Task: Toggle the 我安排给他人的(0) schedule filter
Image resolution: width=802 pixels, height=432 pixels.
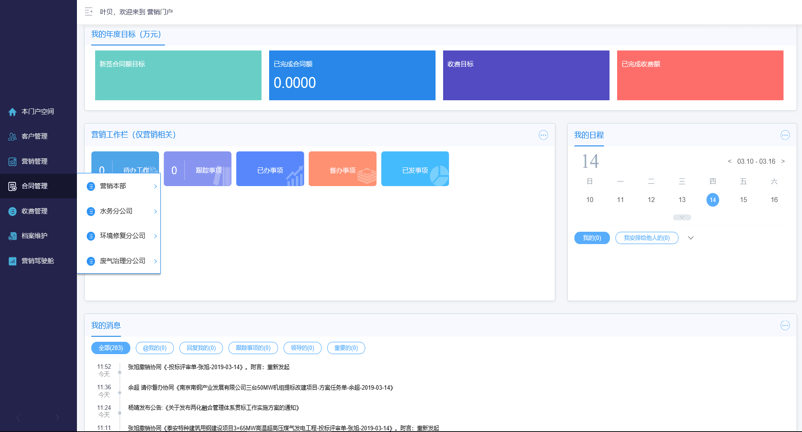Action: coord(647,238)
